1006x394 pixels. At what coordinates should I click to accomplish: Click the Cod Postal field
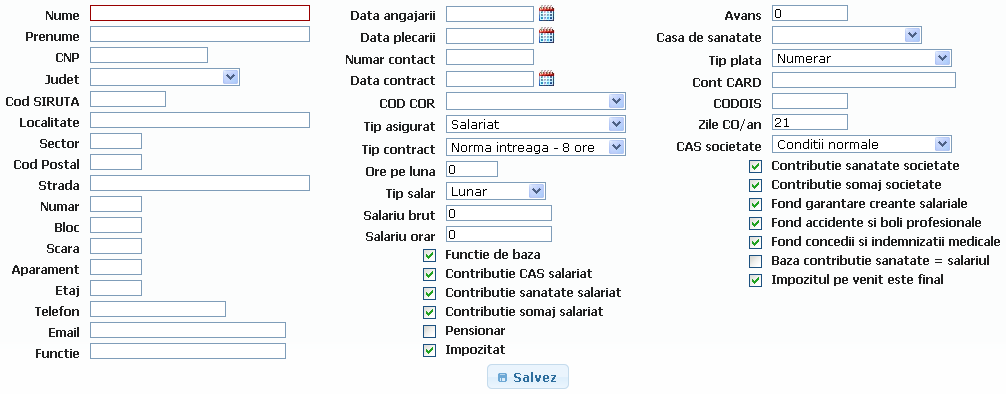pyautogui.click(x=115, y=162)
